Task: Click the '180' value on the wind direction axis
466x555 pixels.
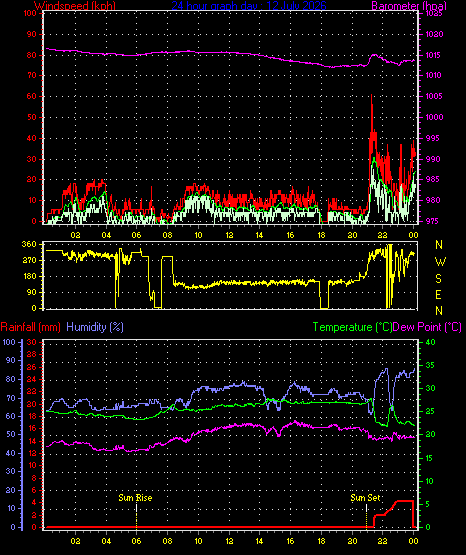Action: click(29, 276)
